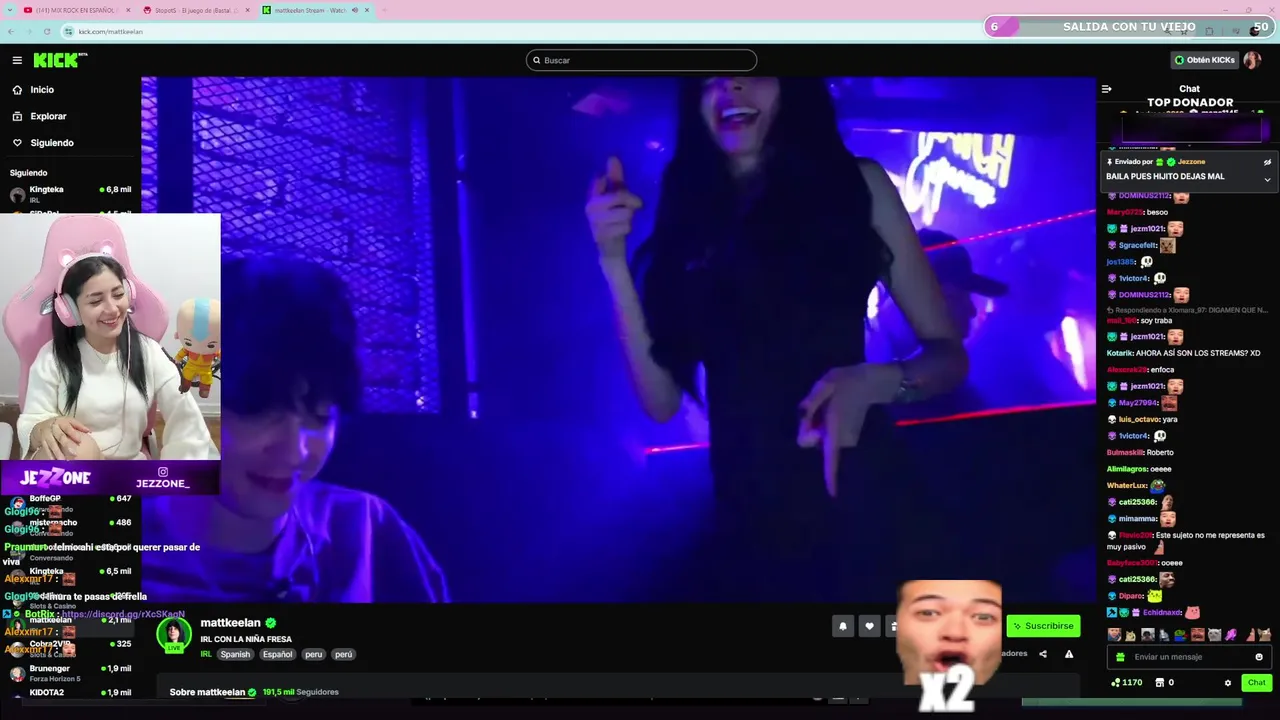Click the mattkeelan streamer name

coord(230,623)
